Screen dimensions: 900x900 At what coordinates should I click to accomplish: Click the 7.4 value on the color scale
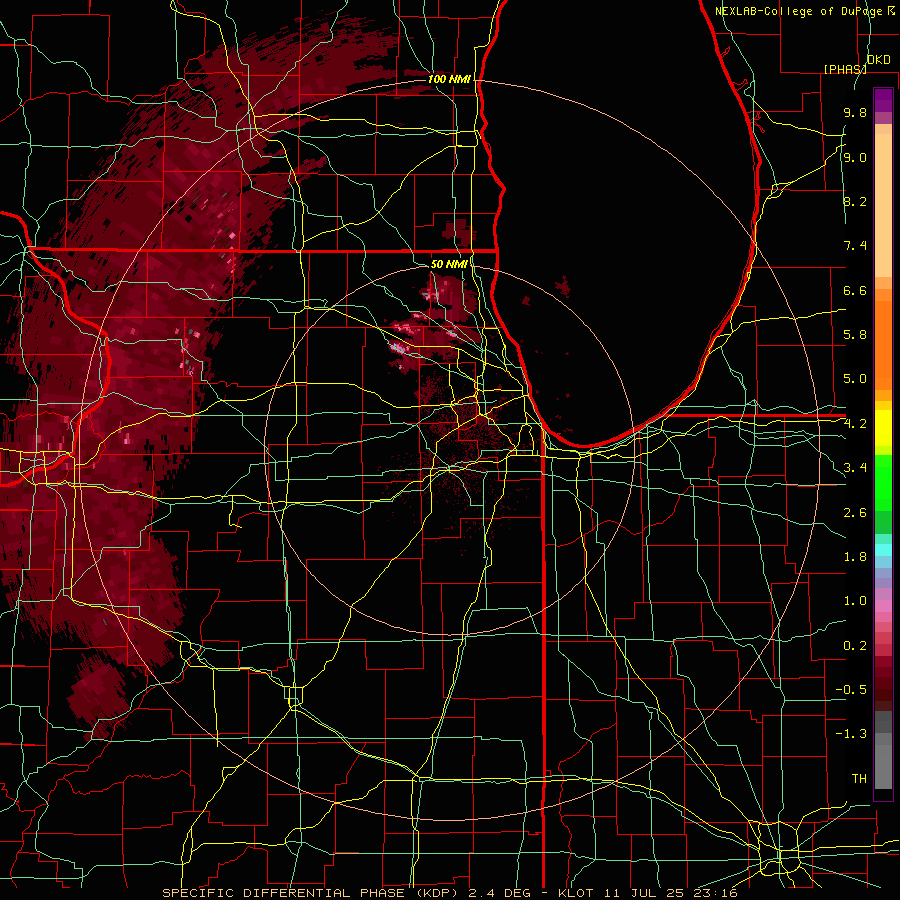click(855, 246)
